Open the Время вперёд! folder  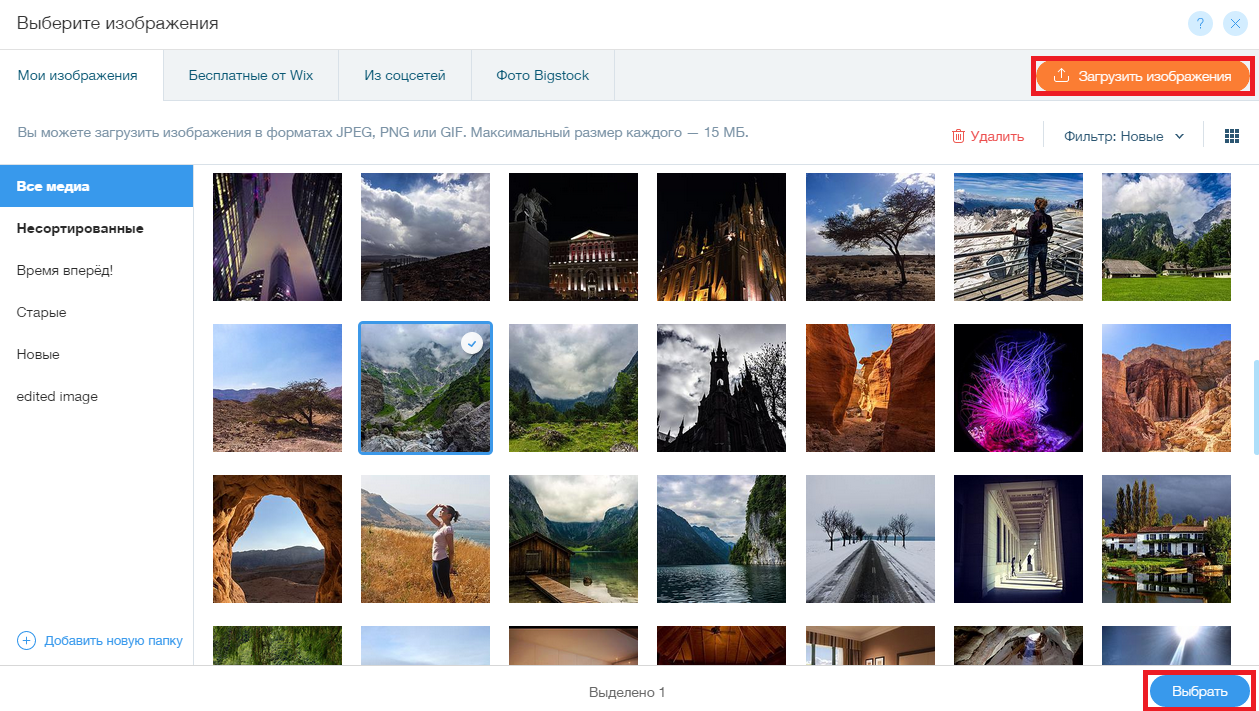point(96,270)
